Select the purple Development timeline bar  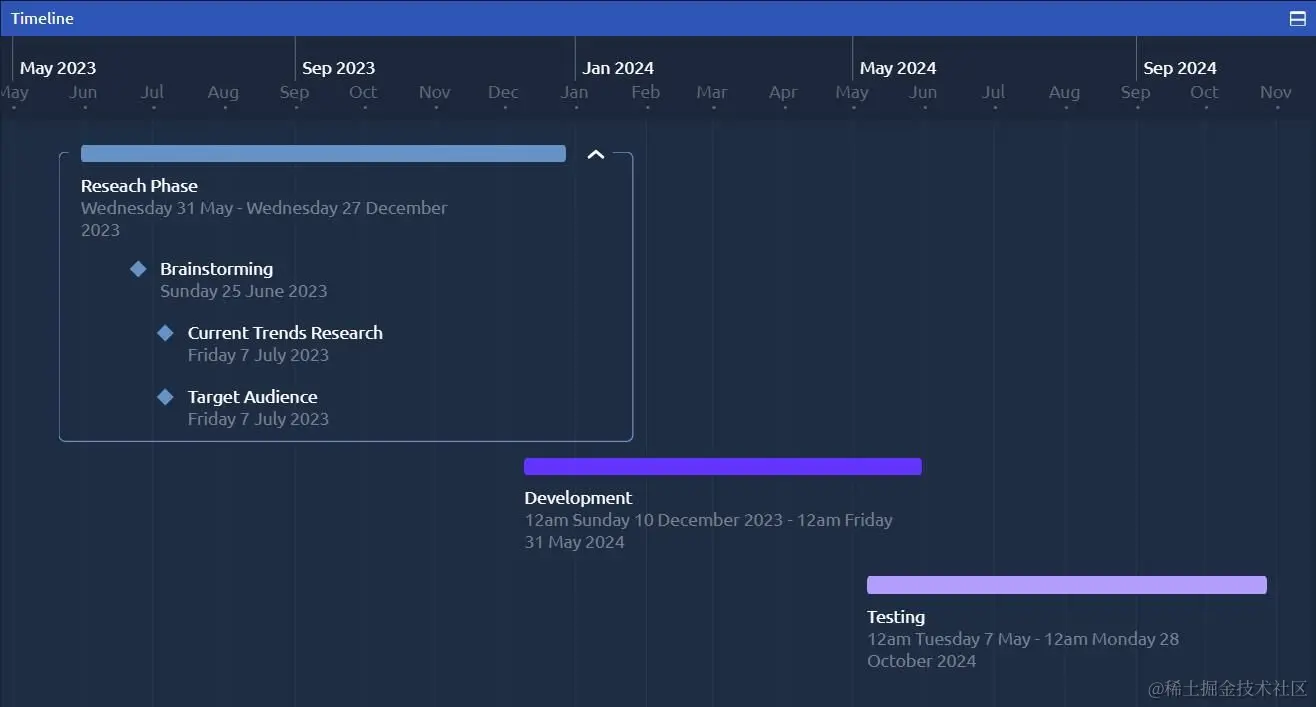[723, 466]
